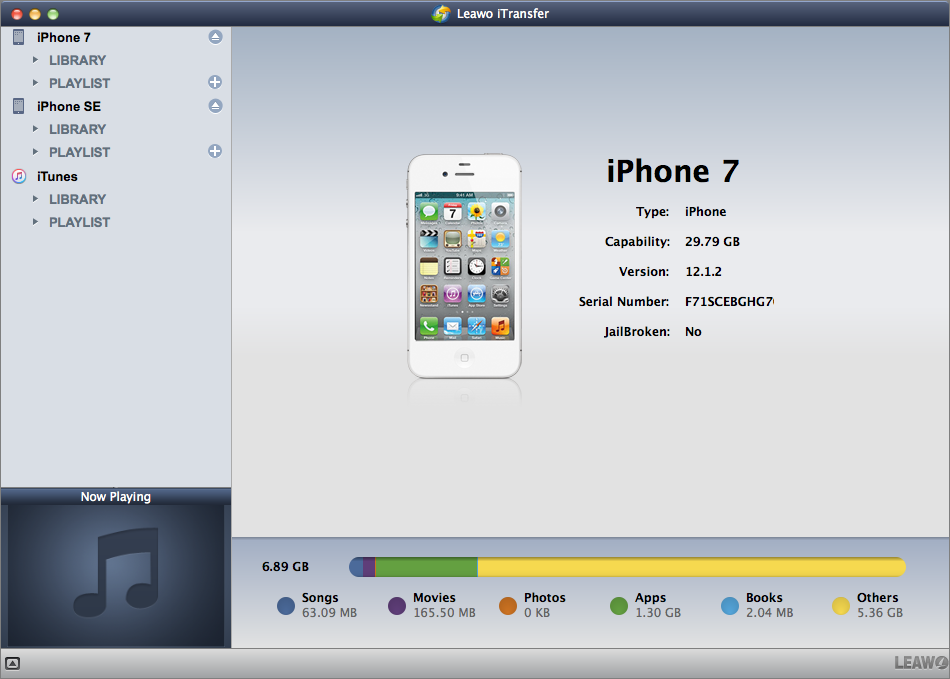
Task: Expand the iTunes PLAYLIST tree node
Action: pos(35,222)
